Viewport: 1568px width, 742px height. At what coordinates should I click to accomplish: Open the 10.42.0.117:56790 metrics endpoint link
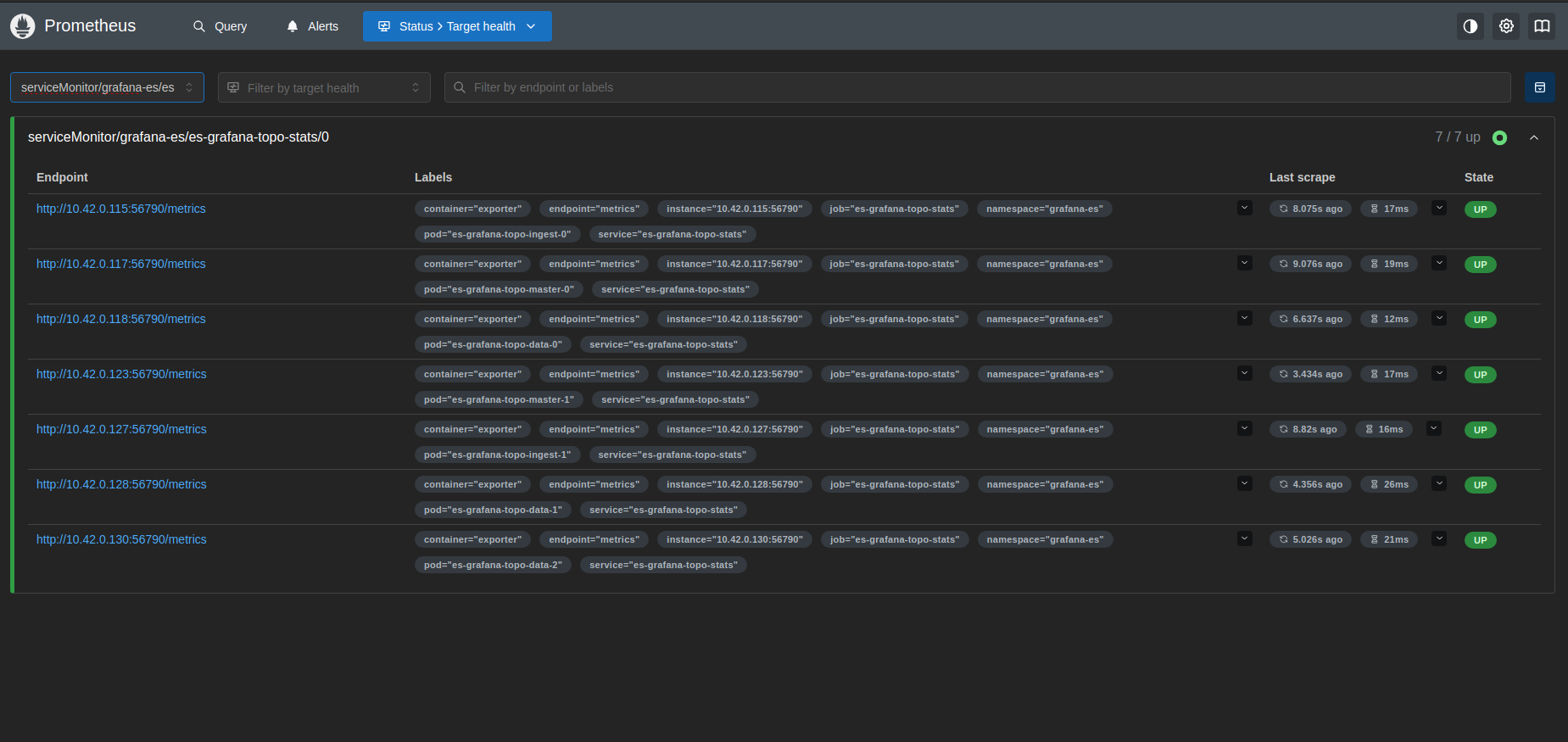tap(121, 264)
